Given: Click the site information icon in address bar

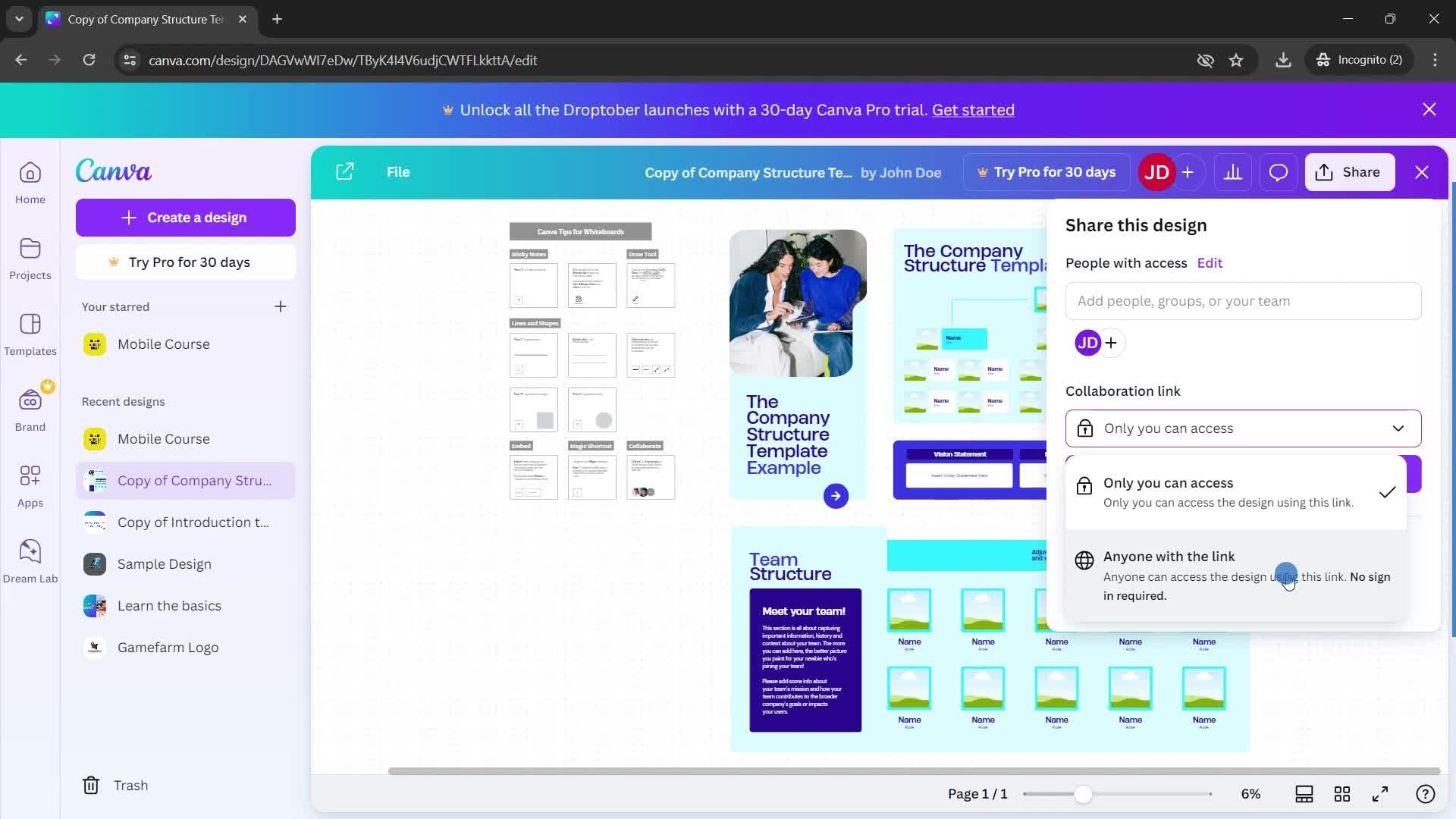Looking at the screenshot, I should click(x=130, y=60).
